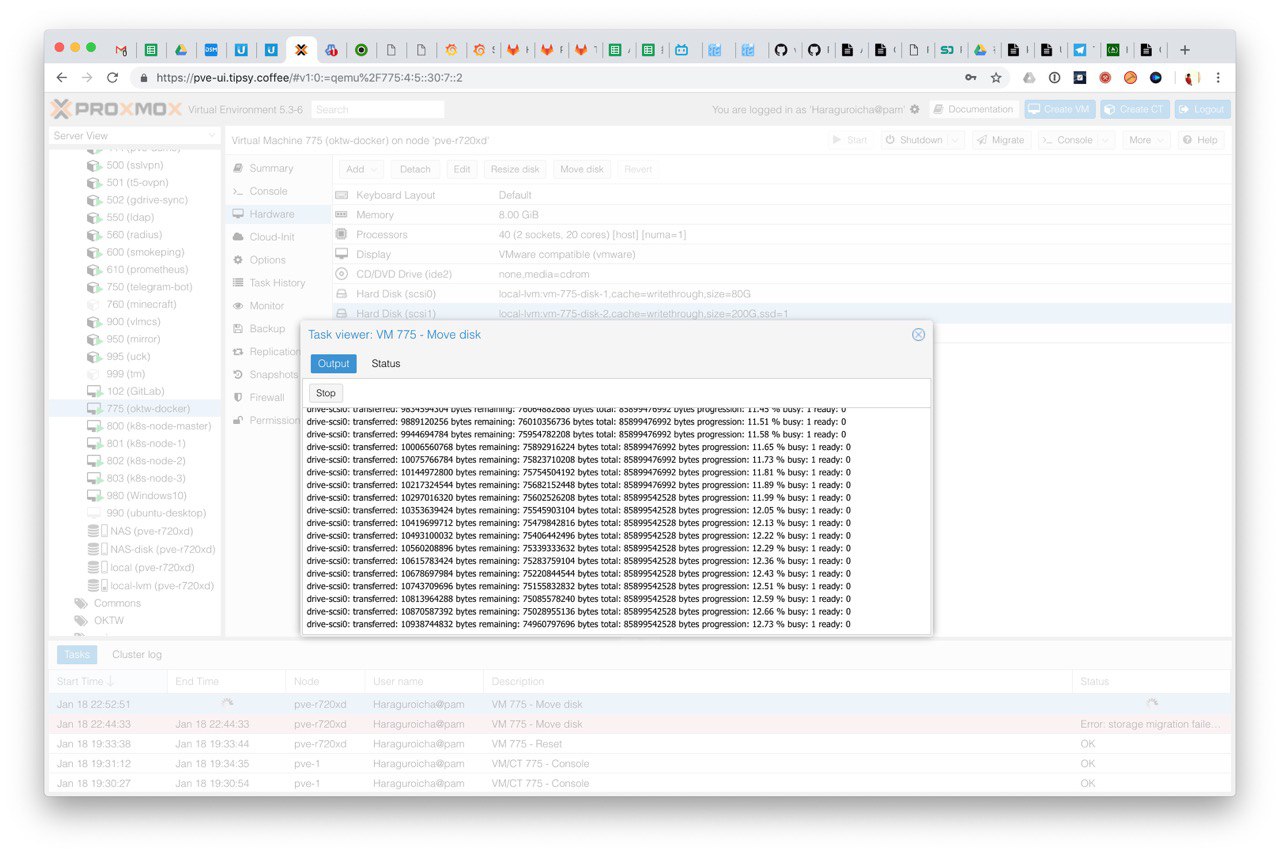The height and width of the screenshot is (855, 1280).
Task: Open the Snapshots section
Action: point(264,375)
